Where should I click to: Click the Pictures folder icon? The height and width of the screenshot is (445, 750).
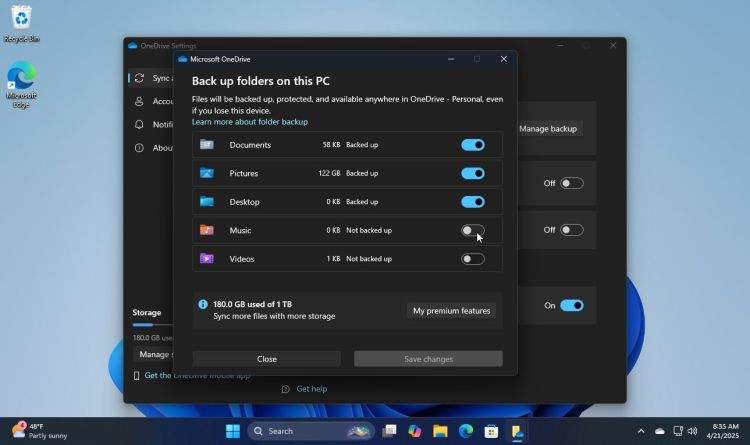click(207, 173)
